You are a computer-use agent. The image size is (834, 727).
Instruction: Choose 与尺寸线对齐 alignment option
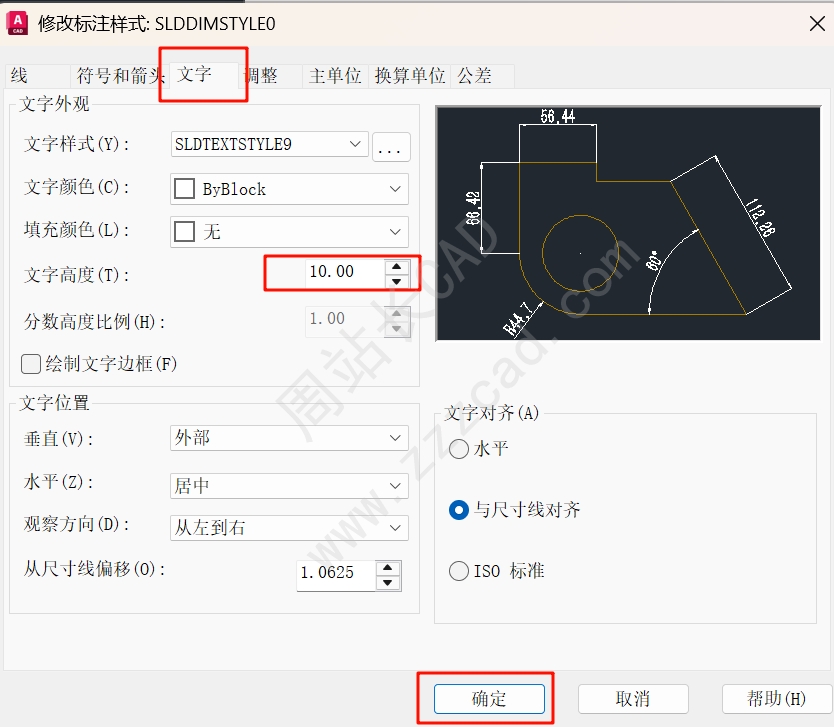click(459, 510)
